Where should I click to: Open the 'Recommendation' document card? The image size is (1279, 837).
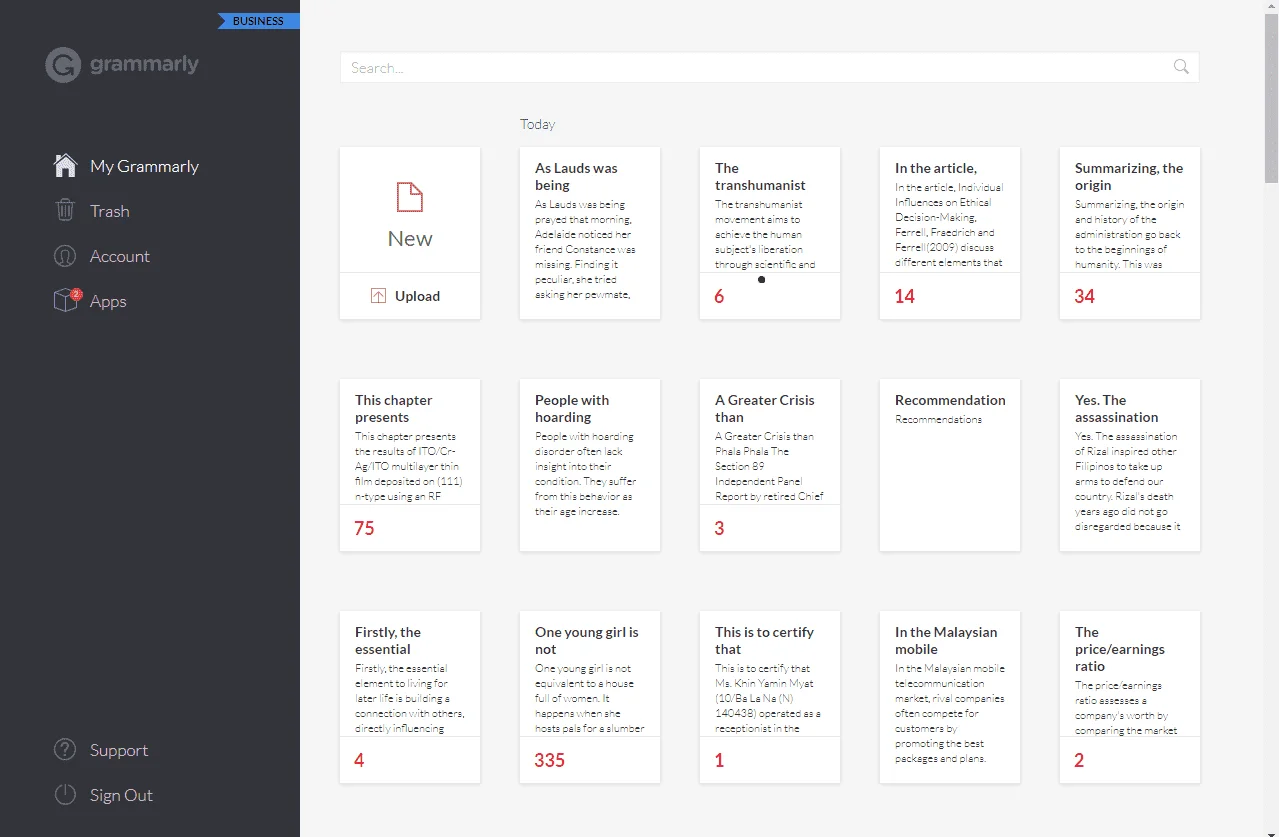950,465
